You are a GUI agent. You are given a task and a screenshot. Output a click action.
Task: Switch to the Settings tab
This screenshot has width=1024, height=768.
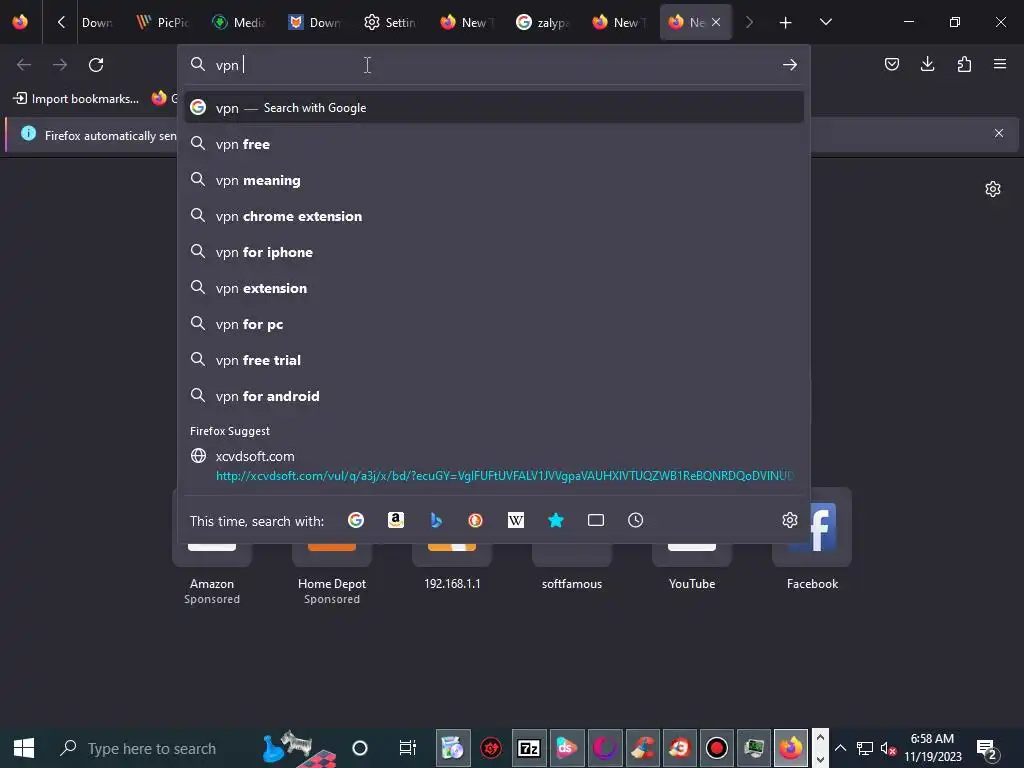tap(390, 22)
